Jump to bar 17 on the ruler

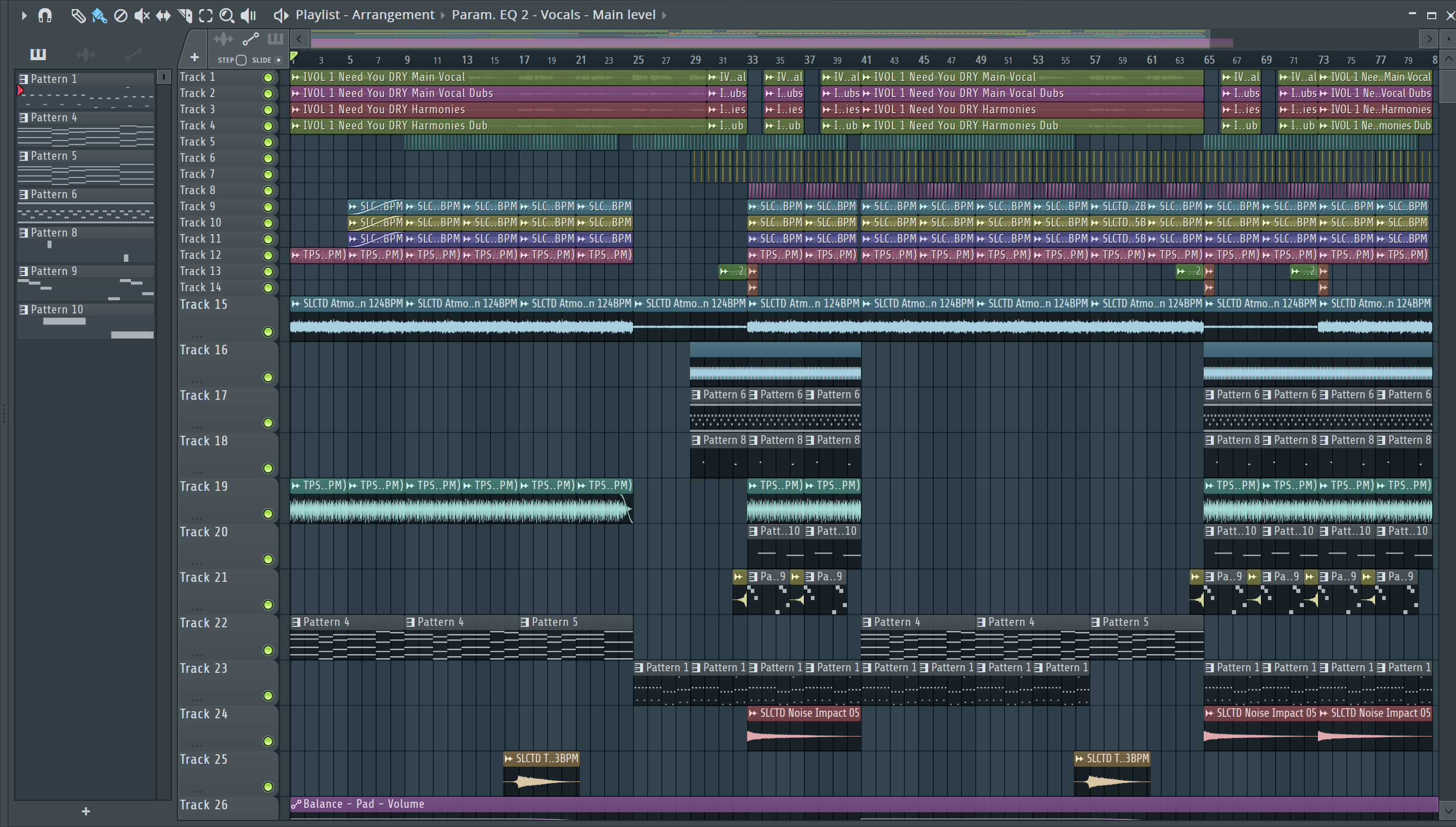(x=524, y=60)
